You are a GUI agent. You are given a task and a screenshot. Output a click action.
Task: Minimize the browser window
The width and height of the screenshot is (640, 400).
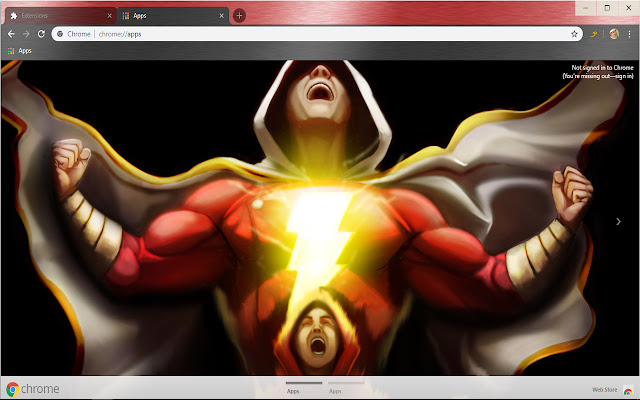point(586,8)
